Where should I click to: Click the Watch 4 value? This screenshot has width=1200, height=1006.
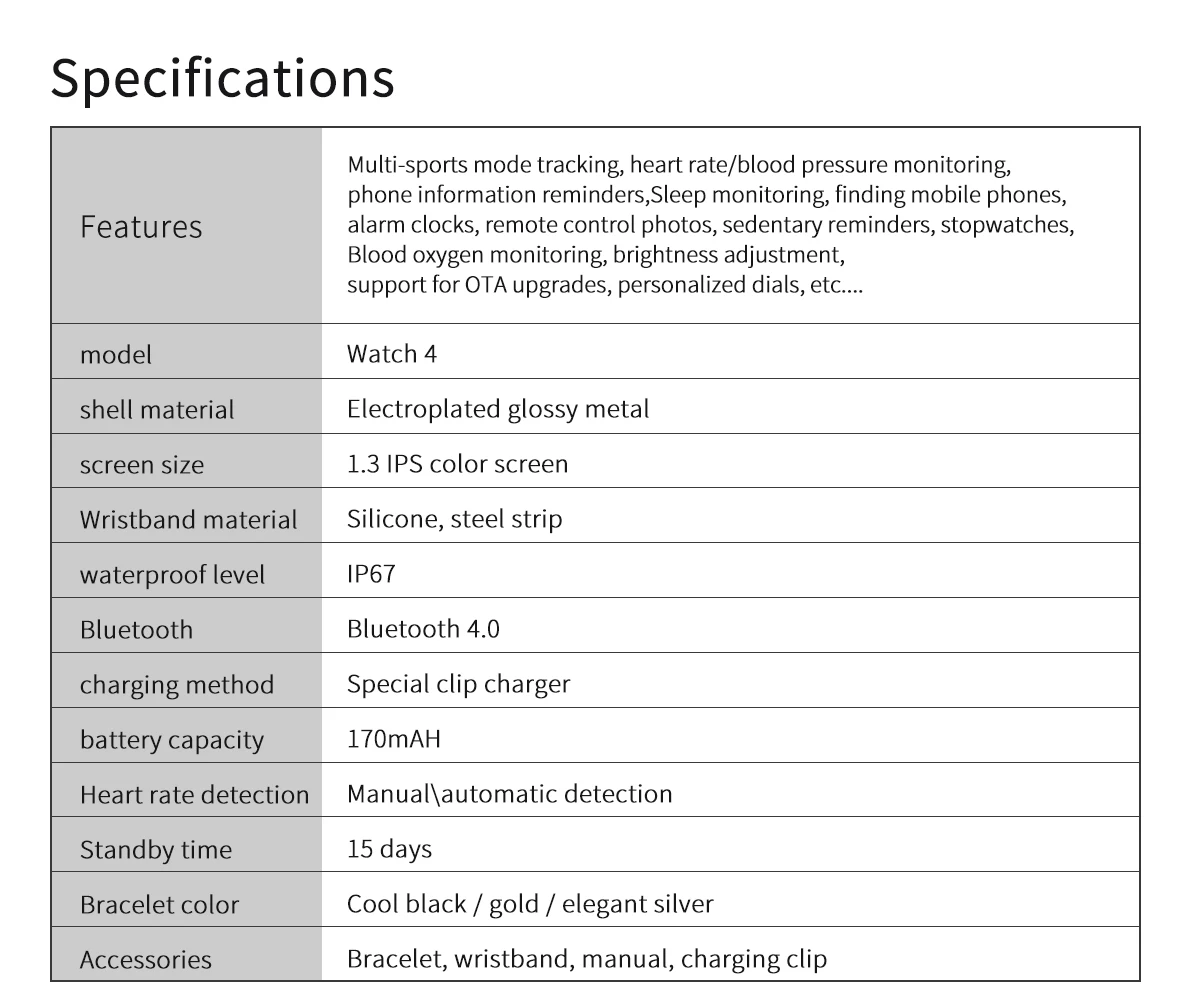[392, 353]
